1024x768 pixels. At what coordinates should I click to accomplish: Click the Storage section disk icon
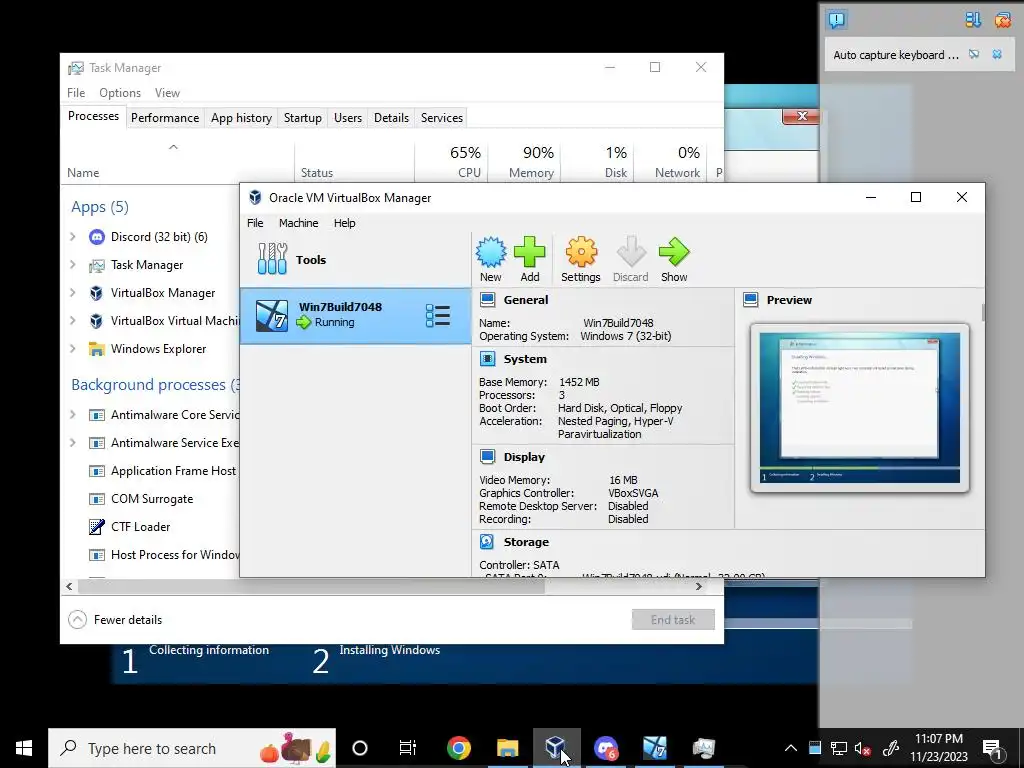487,541
